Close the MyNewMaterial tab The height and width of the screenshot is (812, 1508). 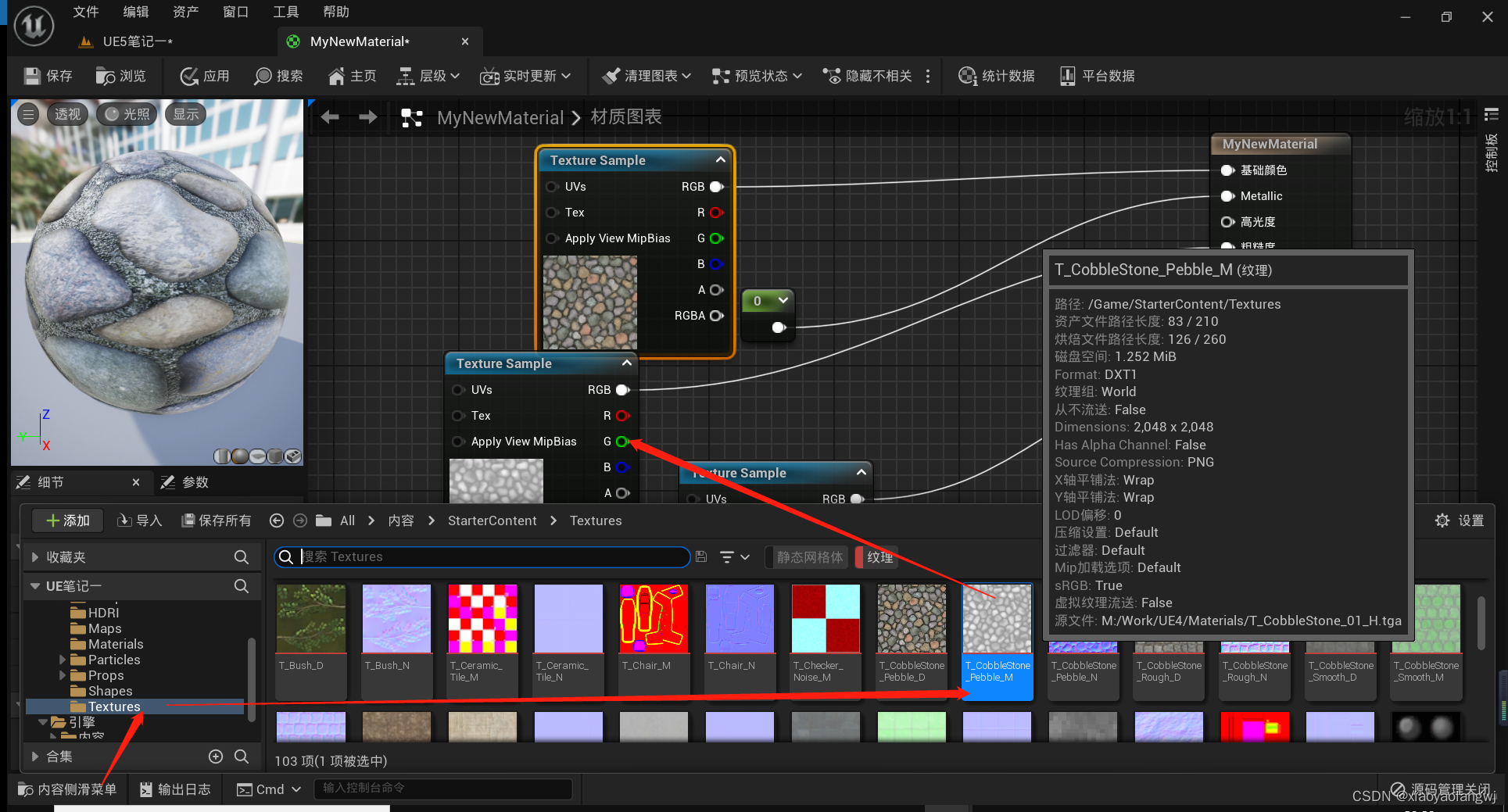pos(465,41)
